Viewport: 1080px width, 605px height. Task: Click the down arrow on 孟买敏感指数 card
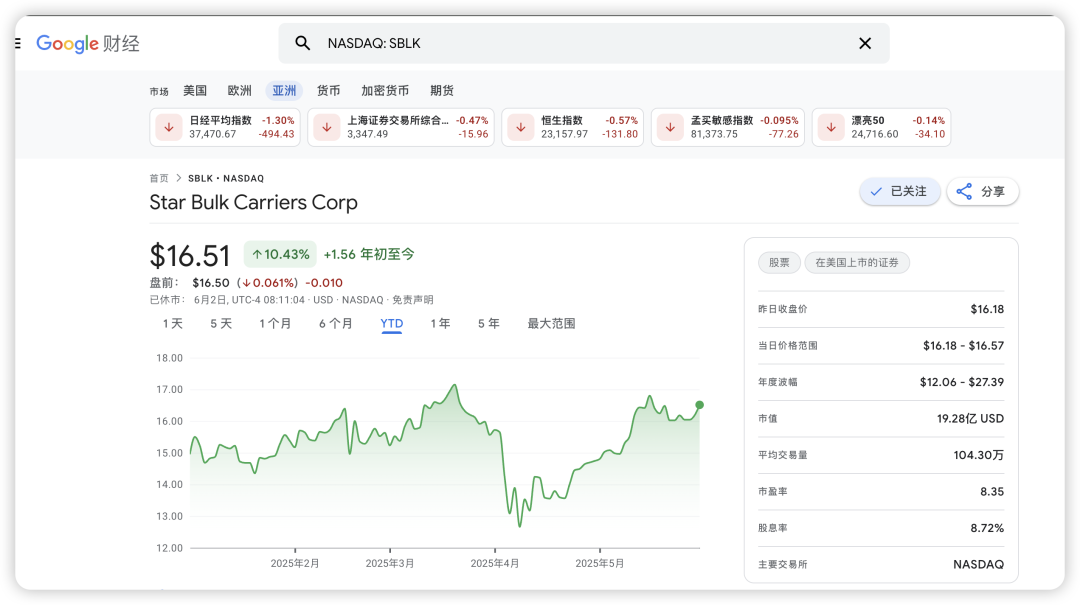click(x=670, y=127)
